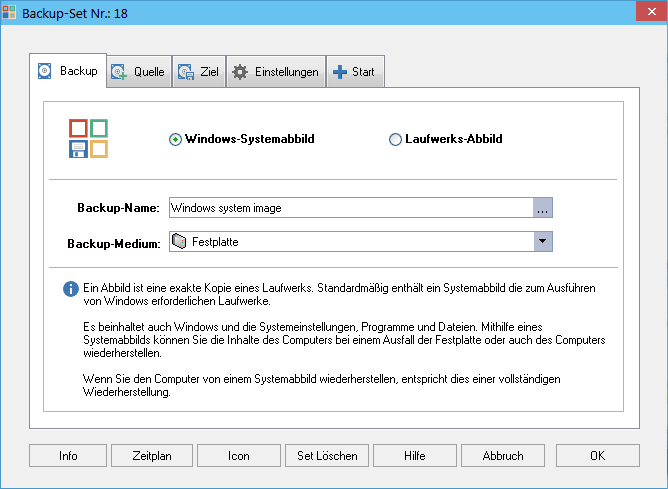668x489 pixels.
Task: Click the blue info circle icon
Action: [71, 289]
